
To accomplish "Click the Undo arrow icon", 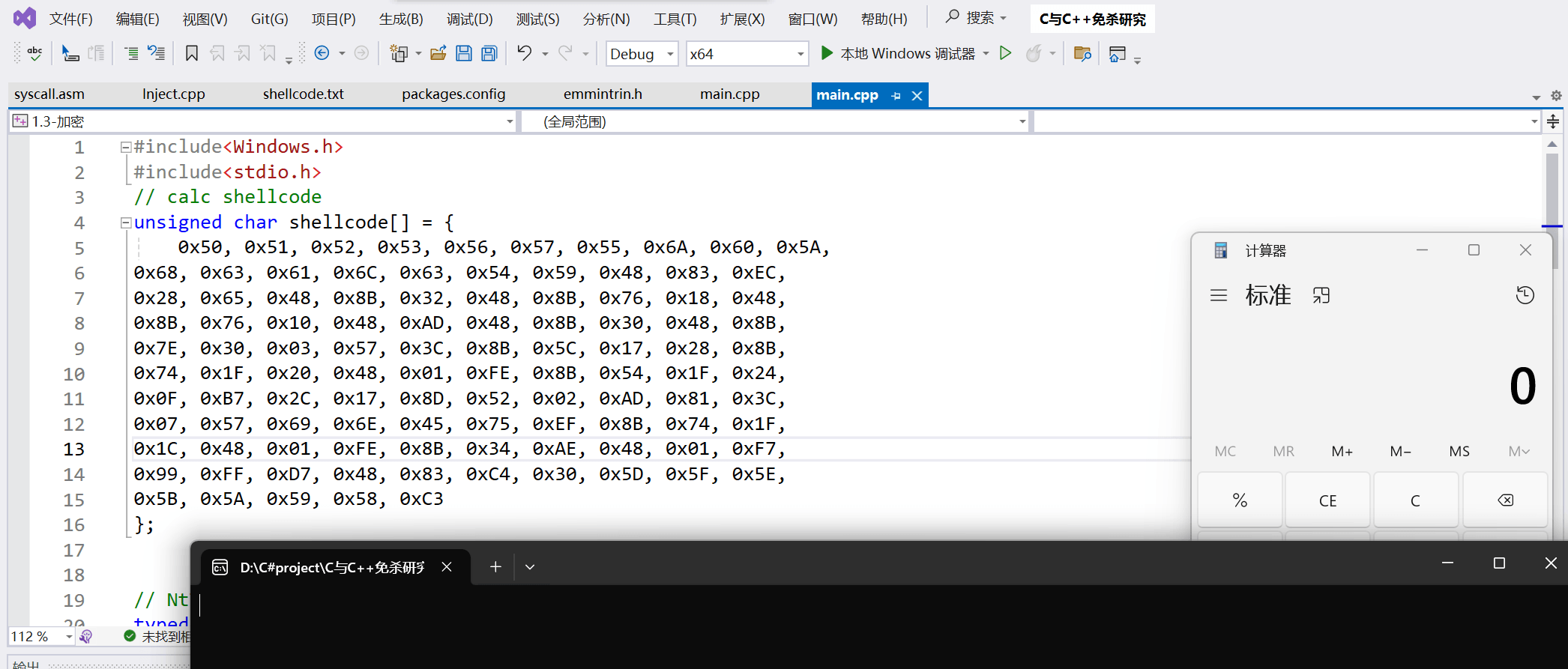I will (524, 53).
